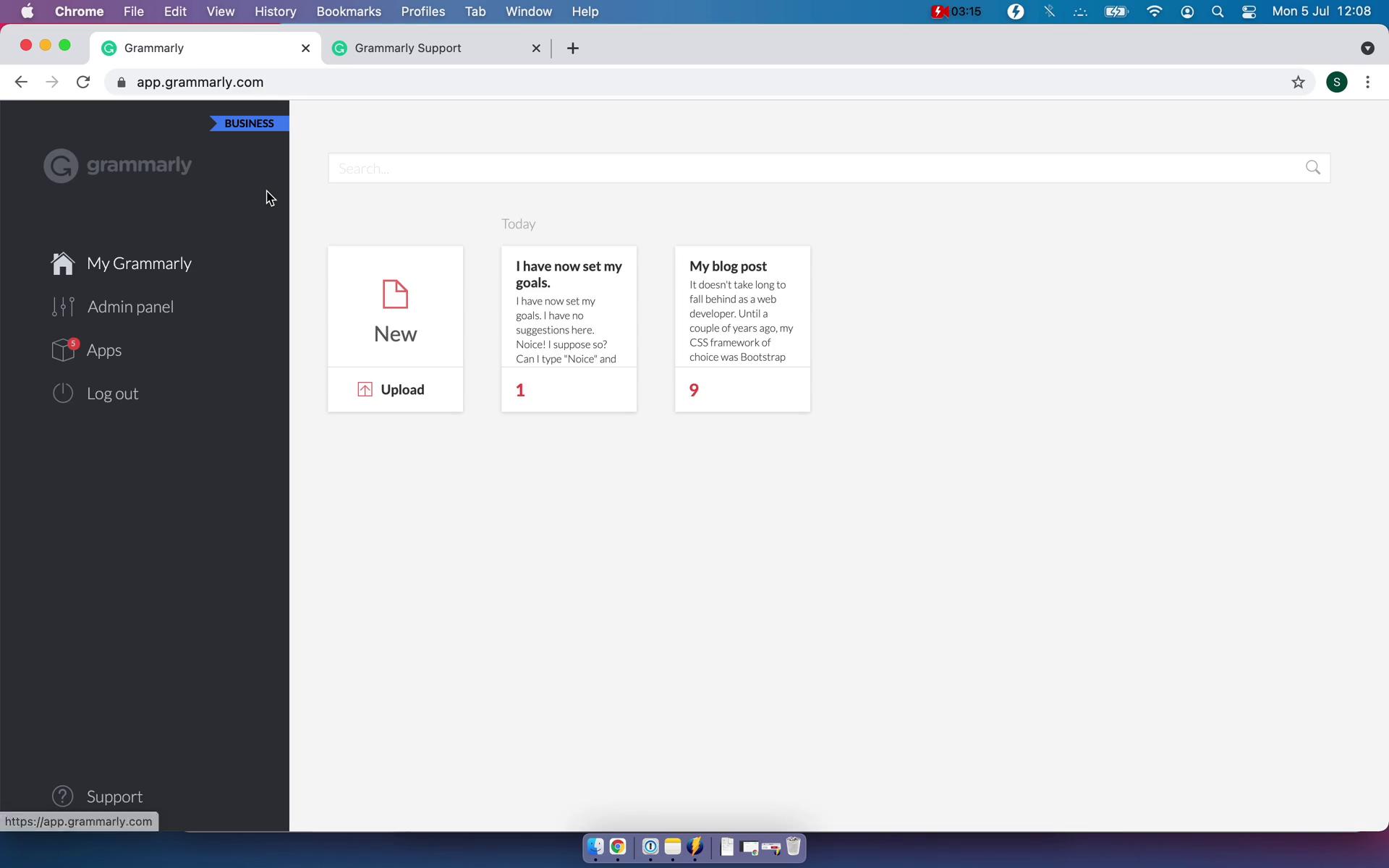Screen dimensions: 1389x868
Task: Click the Admin panel icon
Action: [62, 306]
